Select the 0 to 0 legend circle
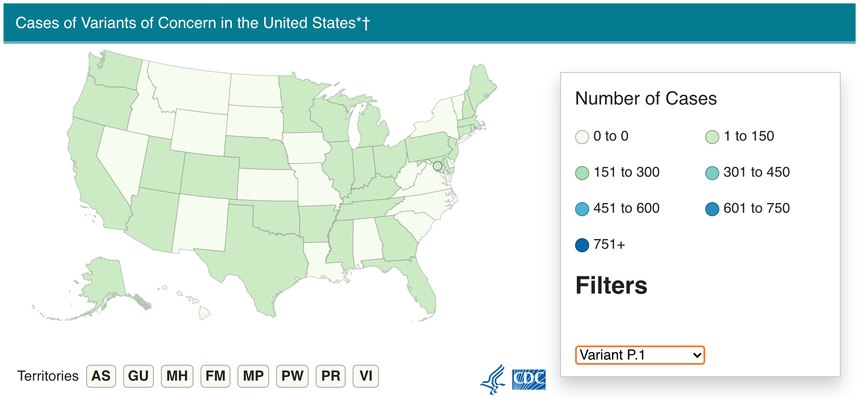 [x=582, y=137]
